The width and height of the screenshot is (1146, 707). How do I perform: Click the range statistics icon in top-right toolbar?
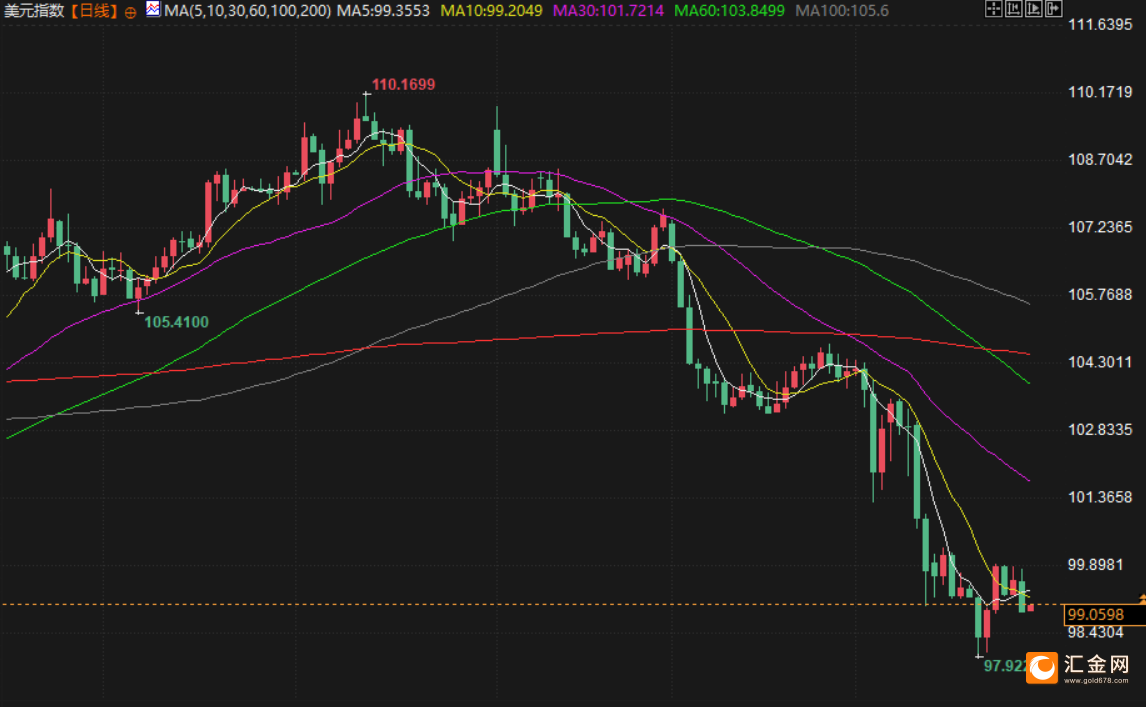1014,9
